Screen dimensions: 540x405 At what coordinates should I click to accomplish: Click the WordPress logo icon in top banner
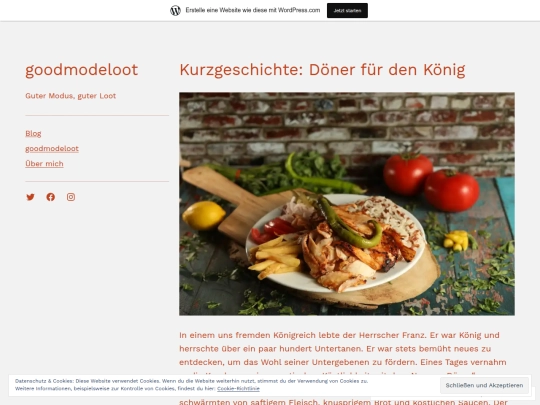point(175,10)
